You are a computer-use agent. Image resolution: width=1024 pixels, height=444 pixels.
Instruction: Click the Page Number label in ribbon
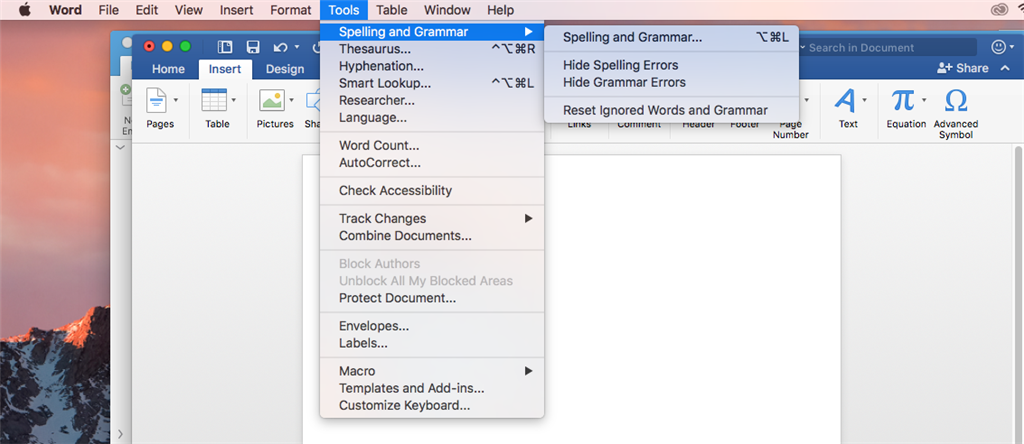(790, 129)
